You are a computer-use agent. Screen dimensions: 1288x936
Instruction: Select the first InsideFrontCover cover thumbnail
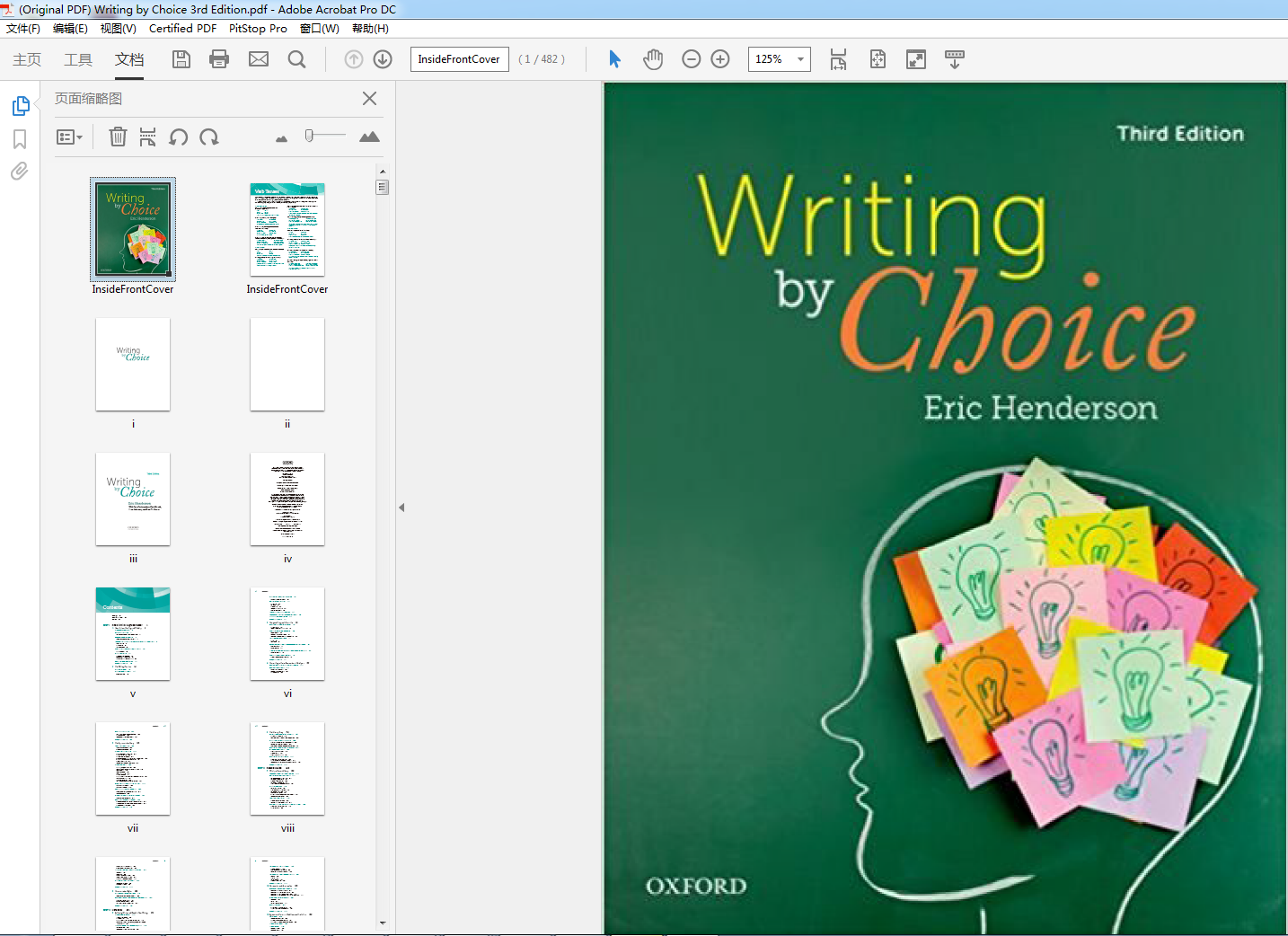tap(133, 229)
